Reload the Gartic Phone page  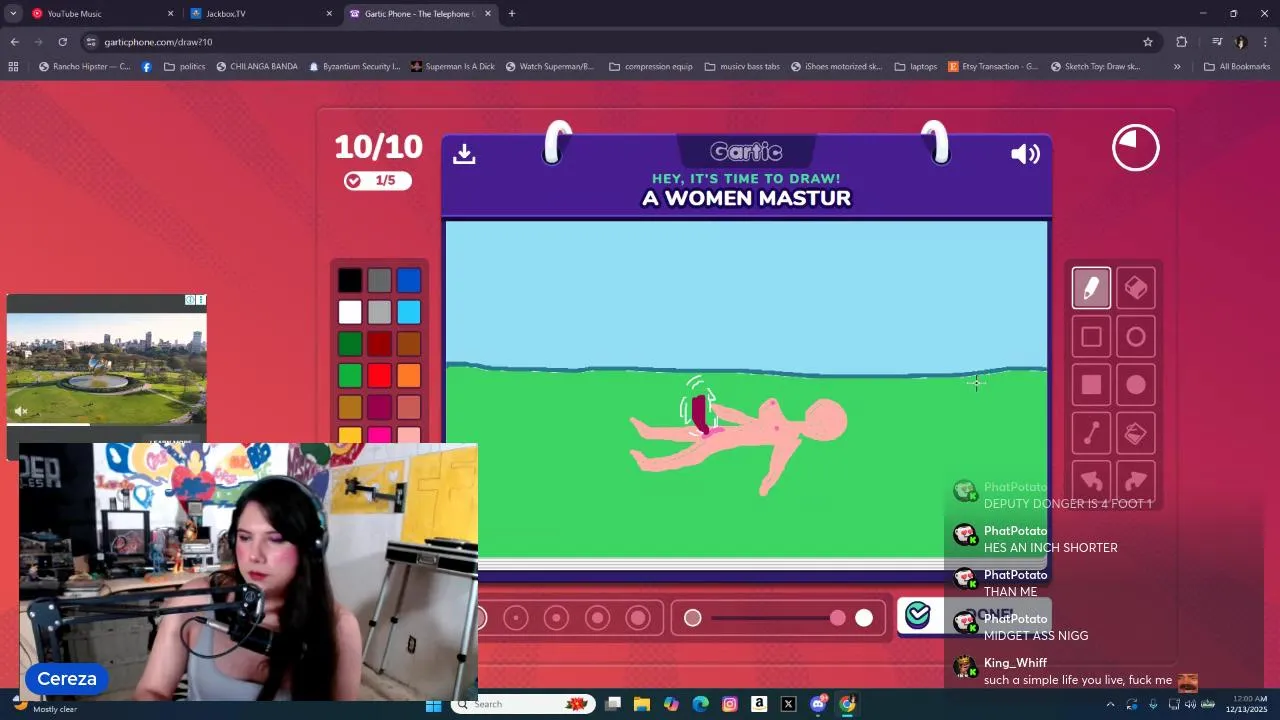62,42
